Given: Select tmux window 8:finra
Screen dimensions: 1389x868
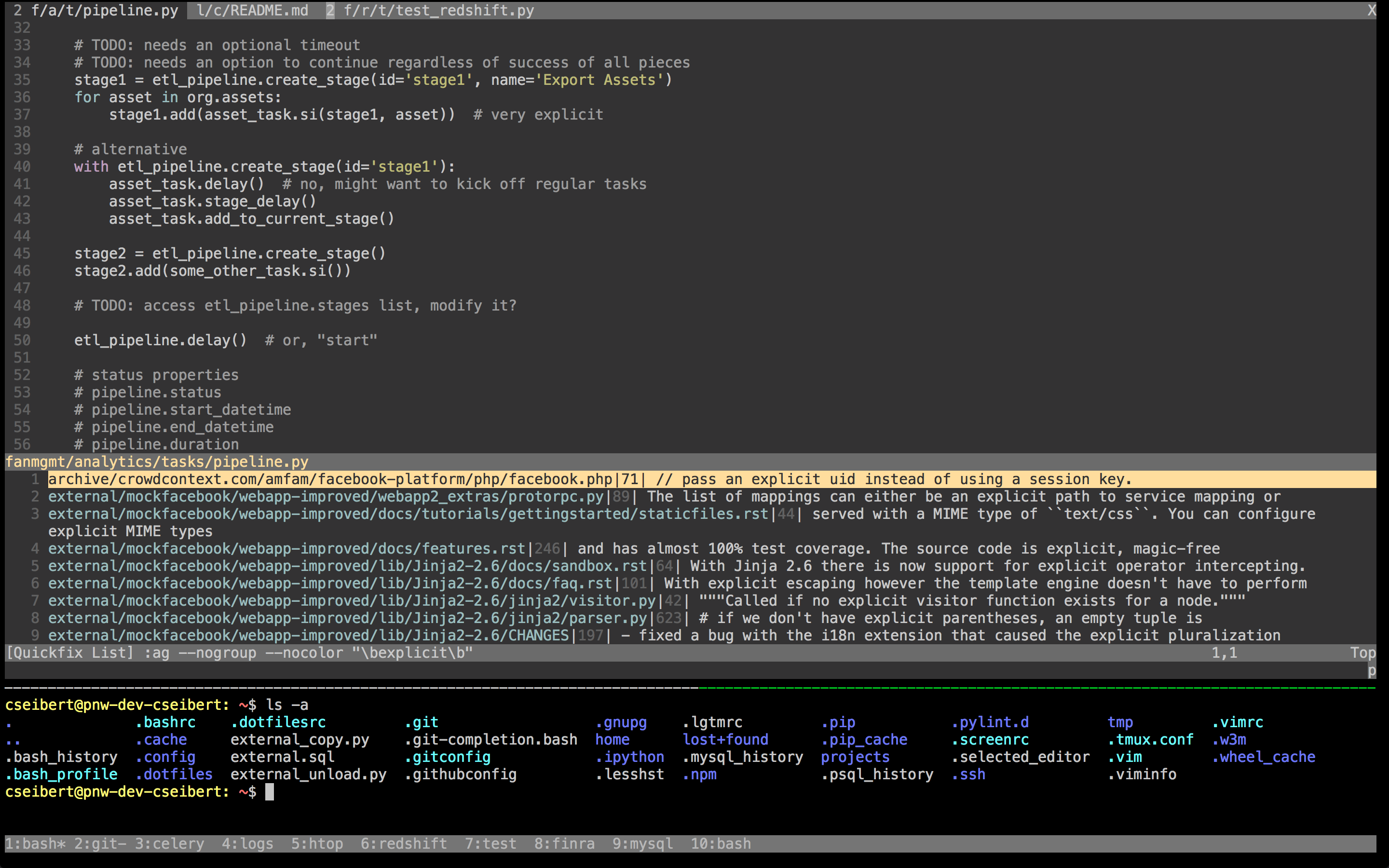Looking at the screenshot, I should [565, 843].
